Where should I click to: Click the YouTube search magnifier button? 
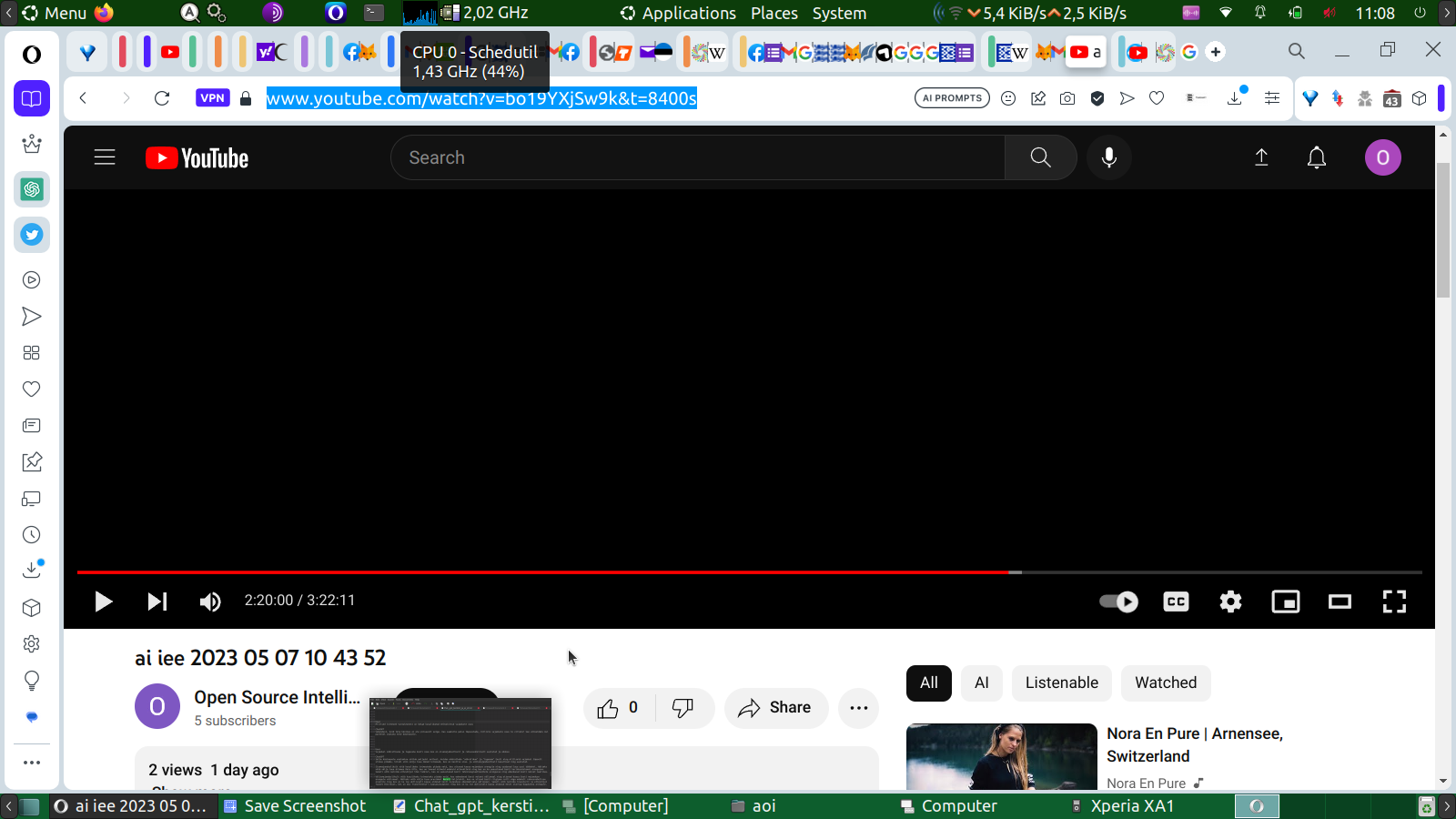point(1040,157)
